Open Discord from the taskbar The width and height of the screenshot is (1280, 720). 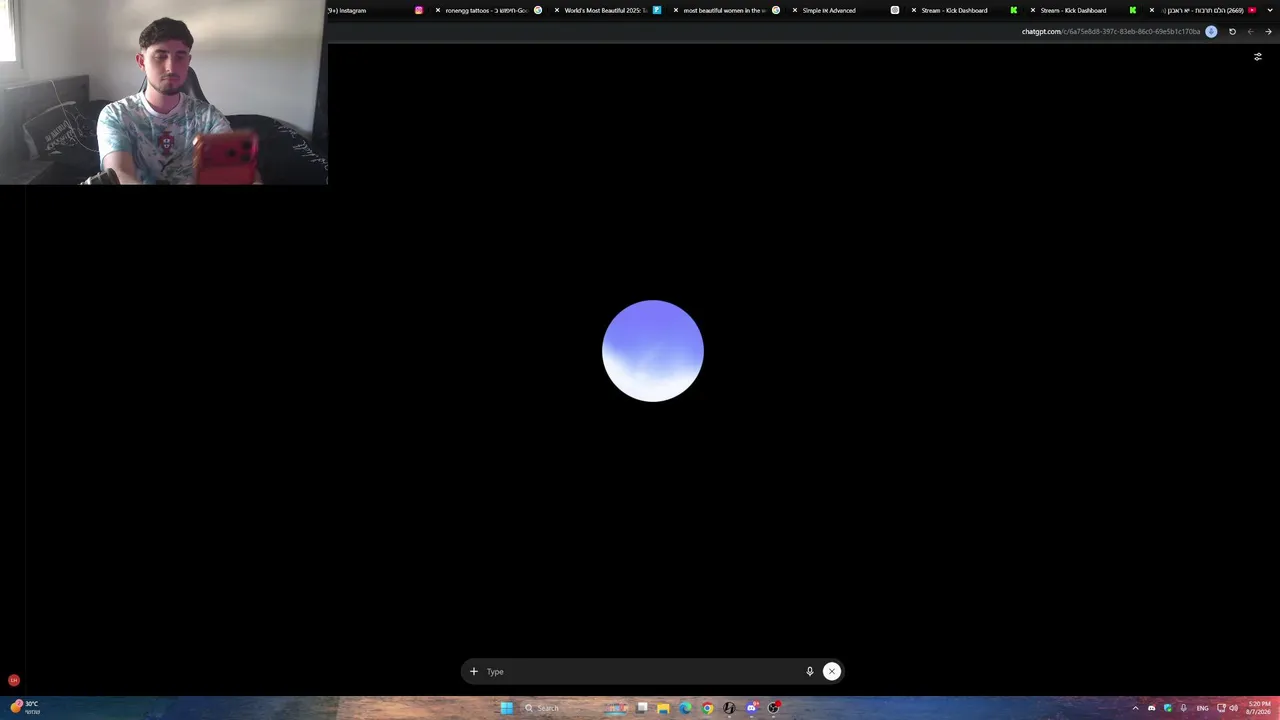tap(751, 708)
